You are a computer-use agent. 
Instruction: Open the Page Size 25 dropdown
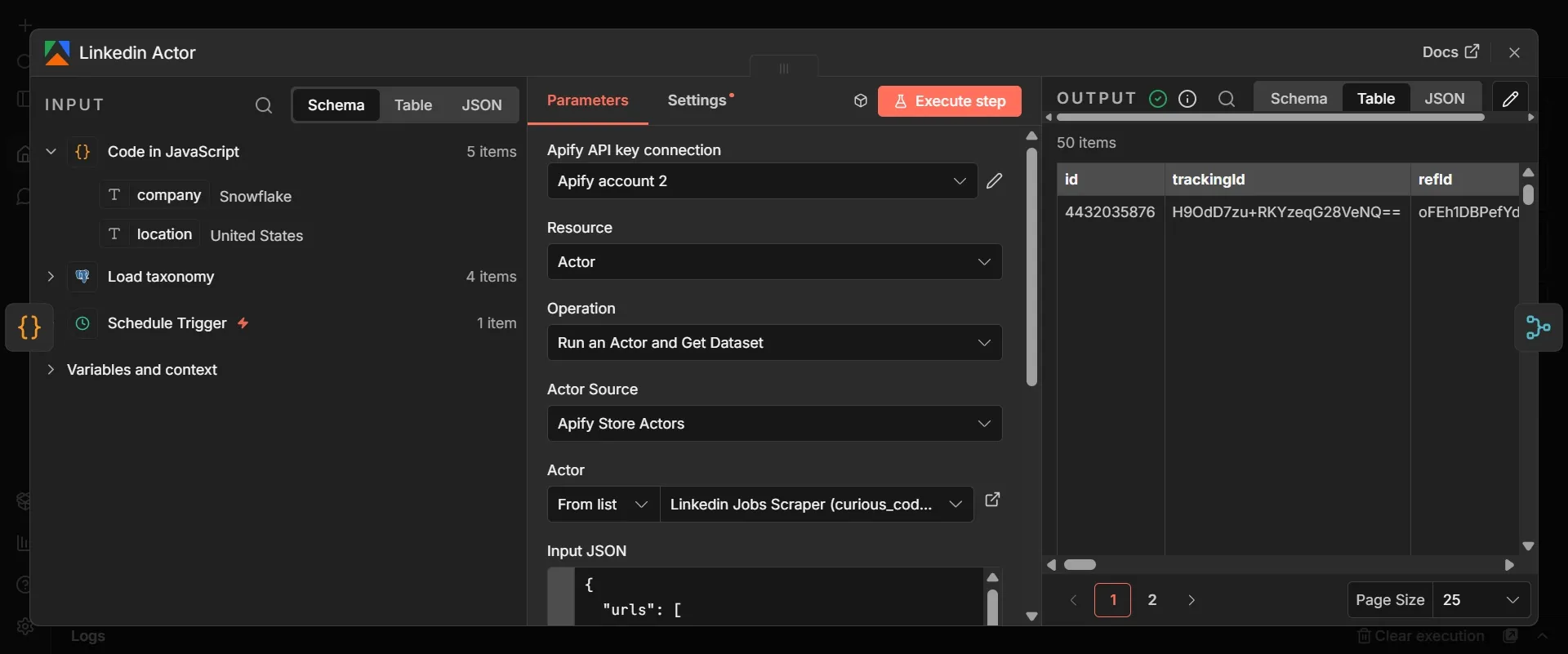click(1482, 600)
